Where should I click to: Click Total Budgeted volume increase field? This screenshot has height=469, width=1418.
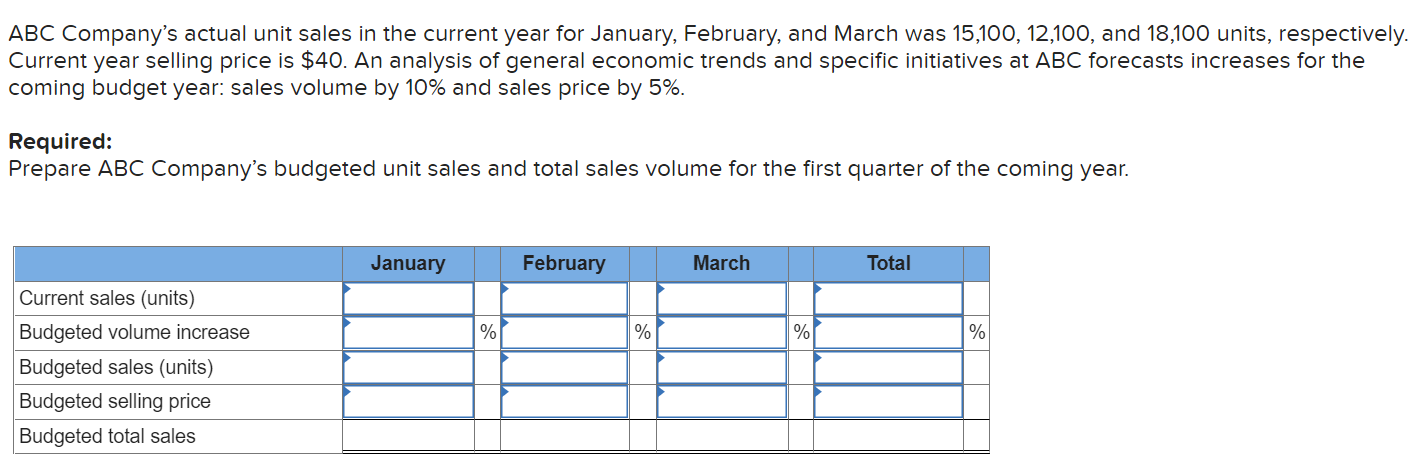(x=888, y=333)
